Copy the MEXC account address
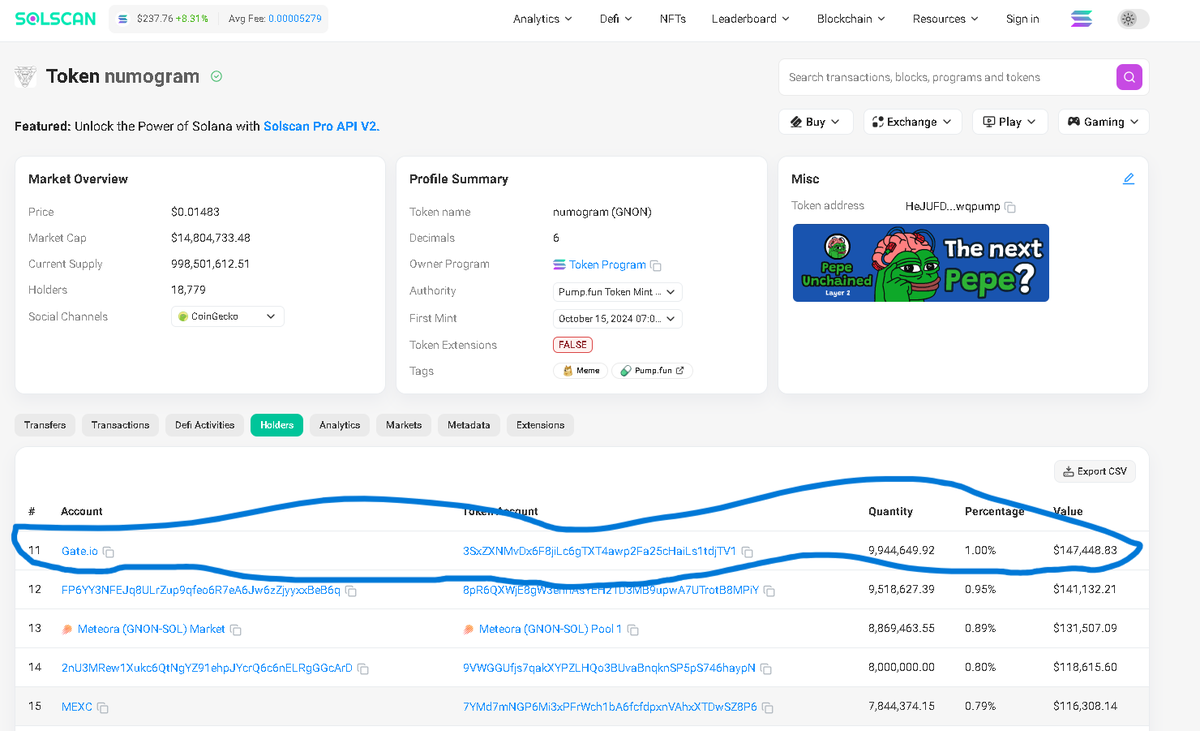This screenshot has height=731, width=1200. (103, 708)
